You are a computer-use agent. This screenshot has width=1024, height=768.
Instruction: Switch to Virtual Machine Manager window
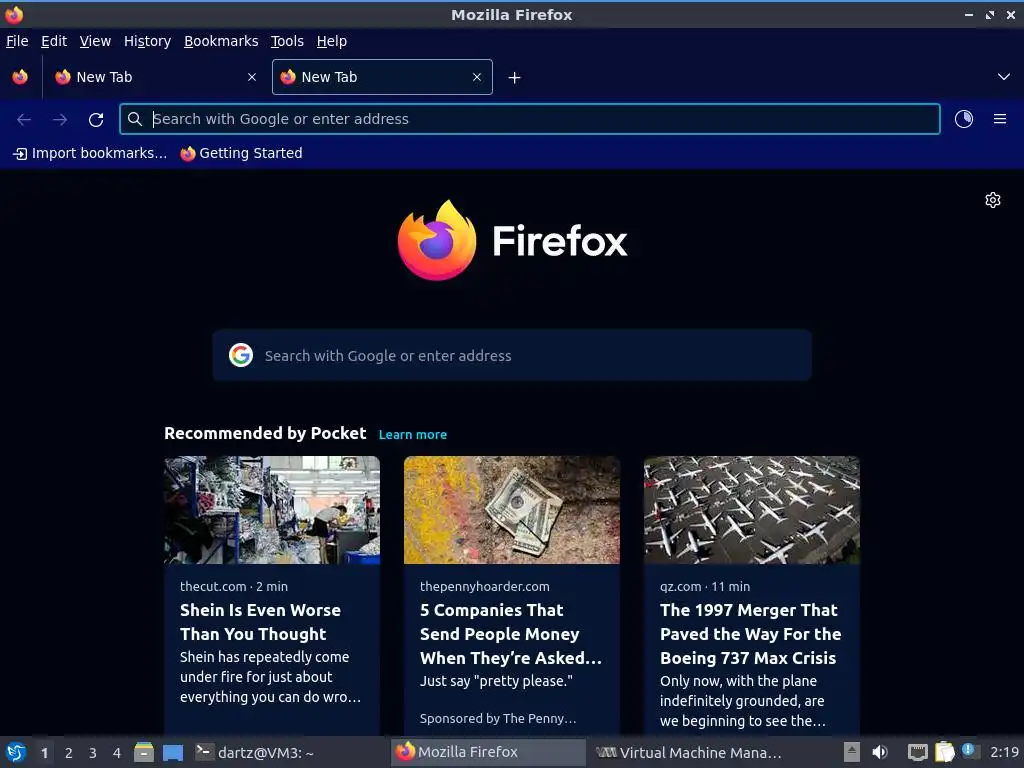(x=688, y=752)
